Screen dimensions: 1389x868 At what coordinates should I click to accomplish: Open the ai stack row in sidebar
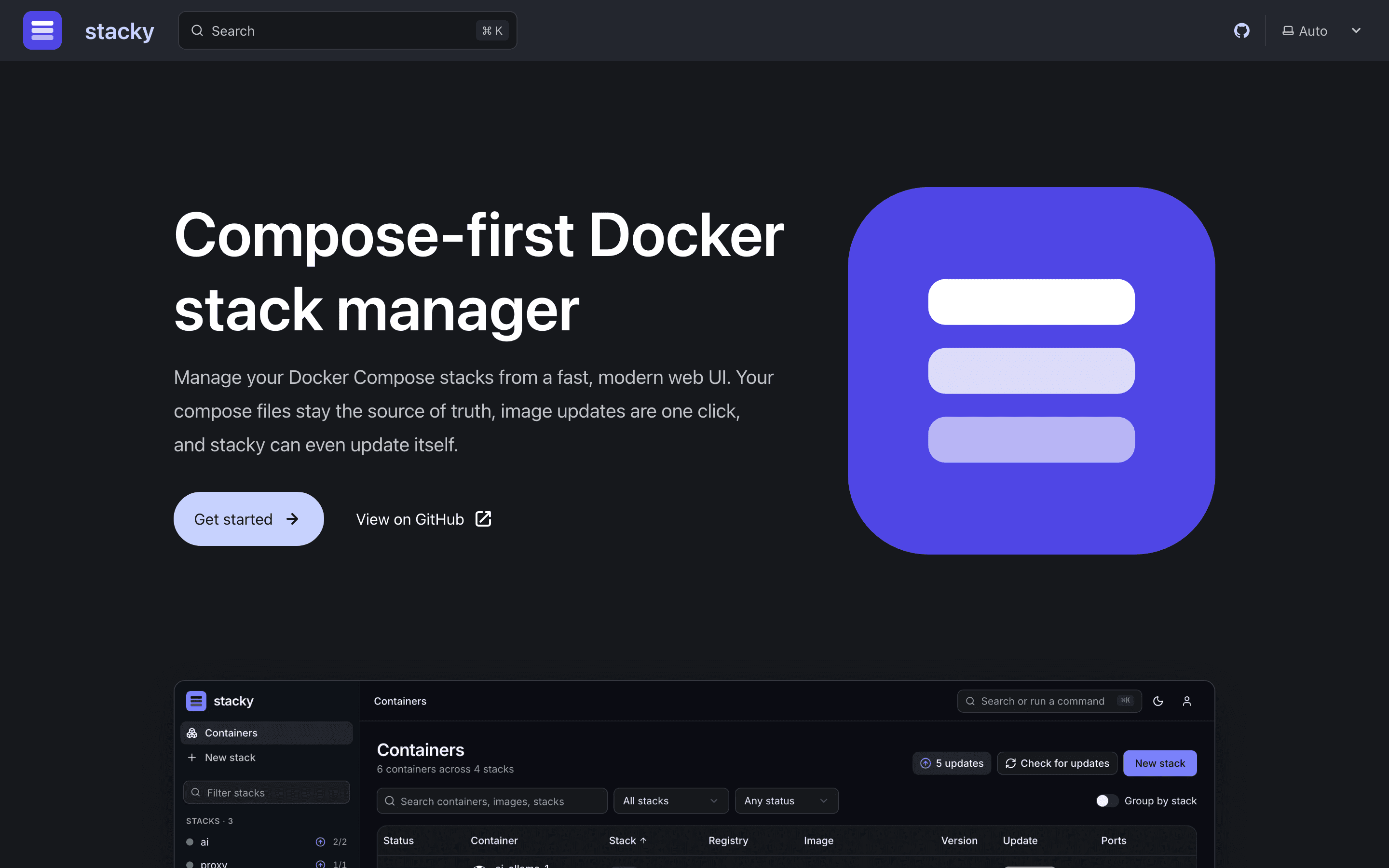(x=266, y=841)
